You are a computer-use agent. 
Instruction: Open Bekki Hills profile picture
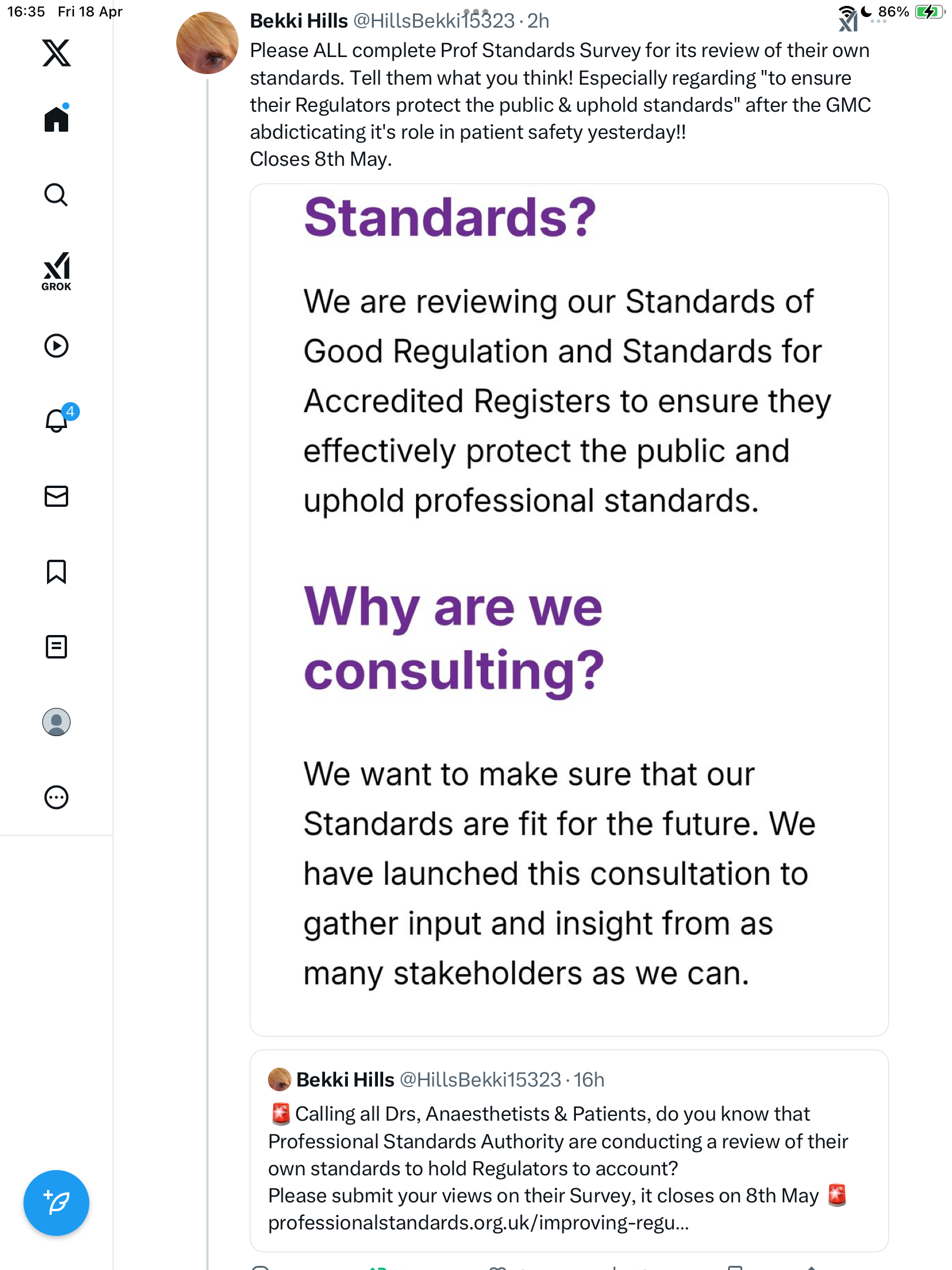coord(207,43)
